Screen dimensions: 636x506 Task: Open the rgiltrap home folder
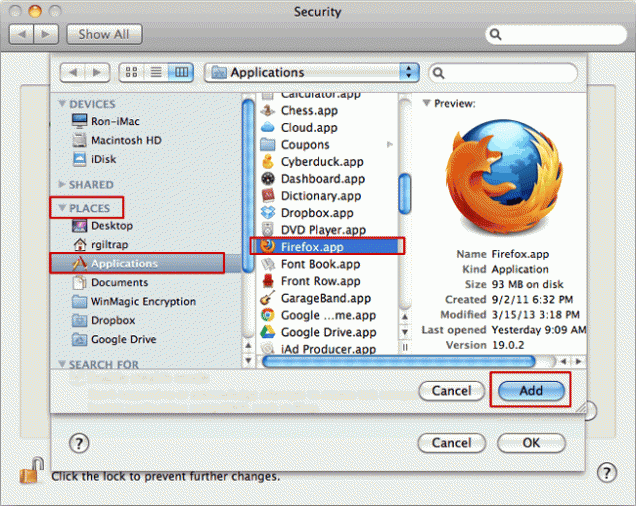tap(100, 245)
